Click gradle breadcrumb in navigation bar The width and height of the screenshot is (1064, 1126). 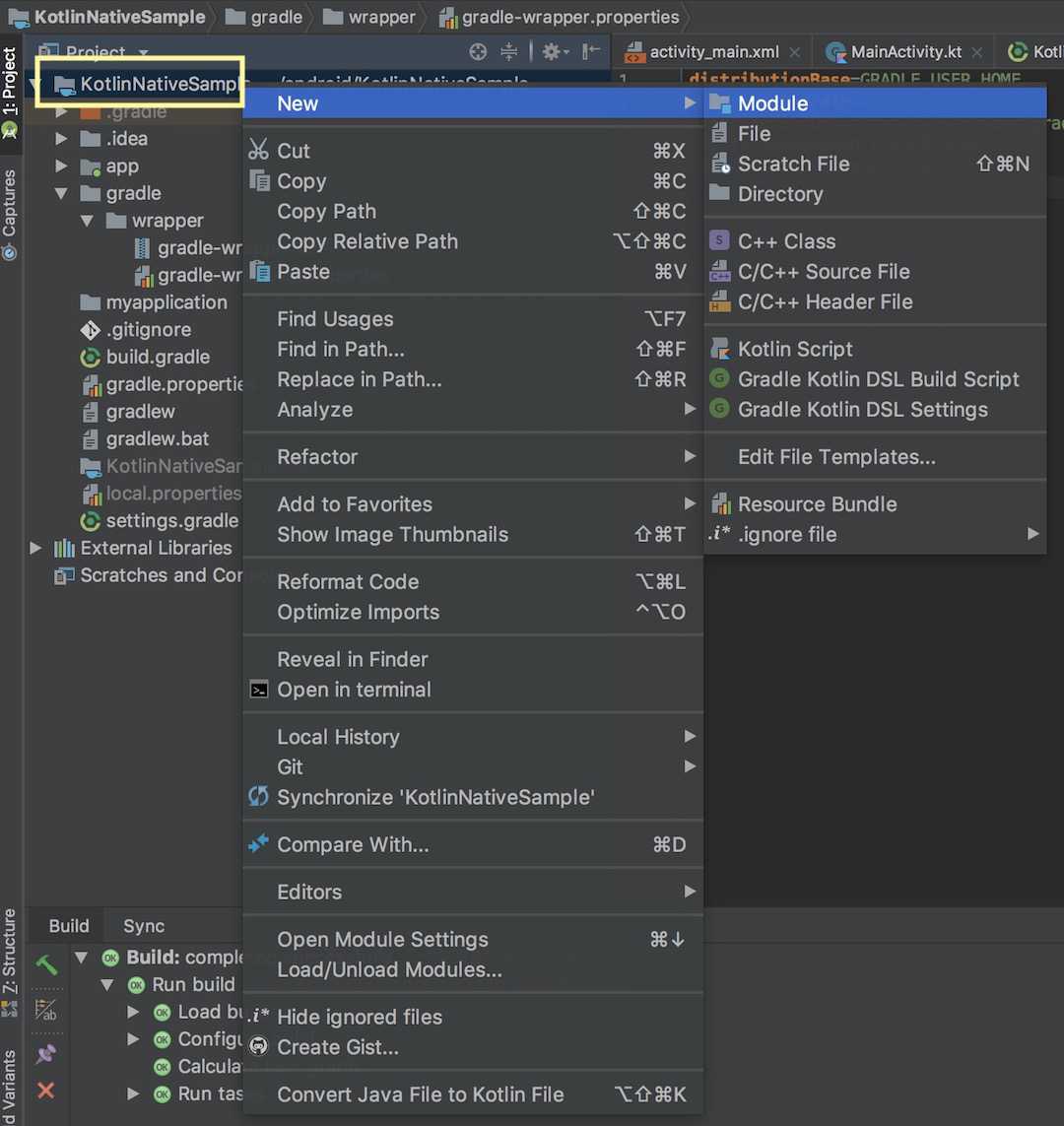264,17
